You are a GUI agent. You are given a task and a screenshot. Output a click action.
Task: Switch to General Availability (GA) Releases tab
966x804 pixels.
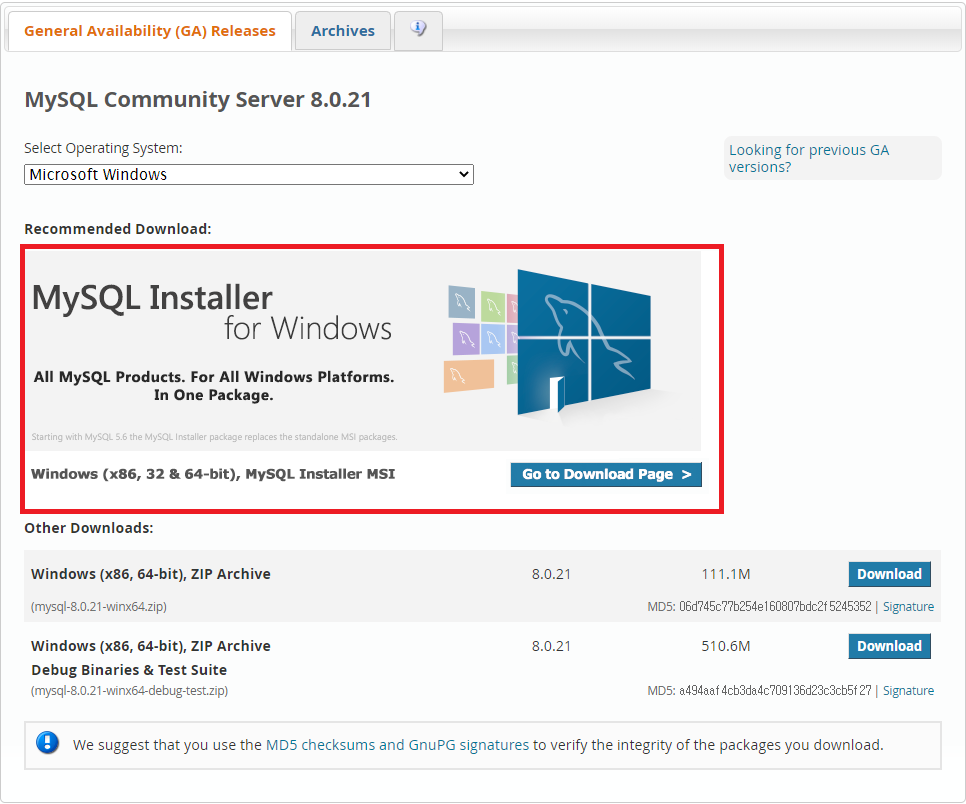pyautogui.click(x=150, y=31)
